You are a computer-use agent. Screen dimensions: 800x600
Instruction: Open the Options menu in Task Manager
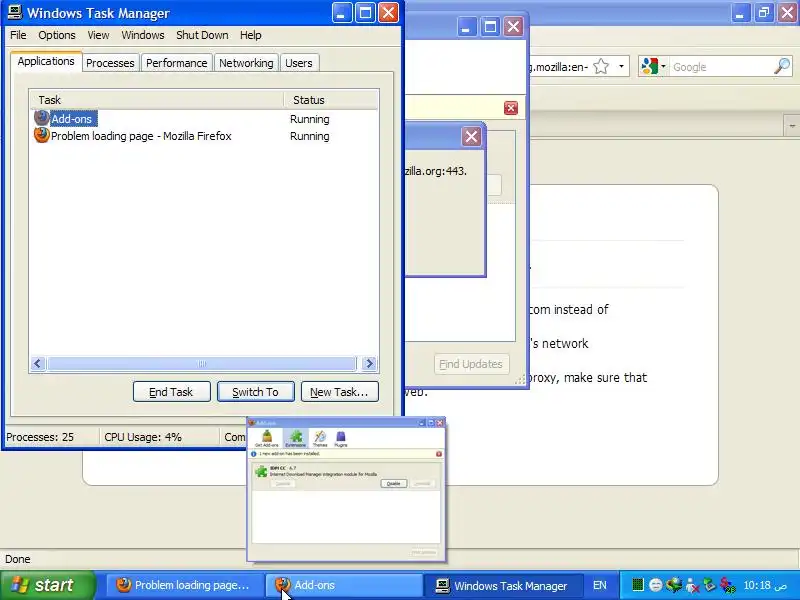point(57,35)
